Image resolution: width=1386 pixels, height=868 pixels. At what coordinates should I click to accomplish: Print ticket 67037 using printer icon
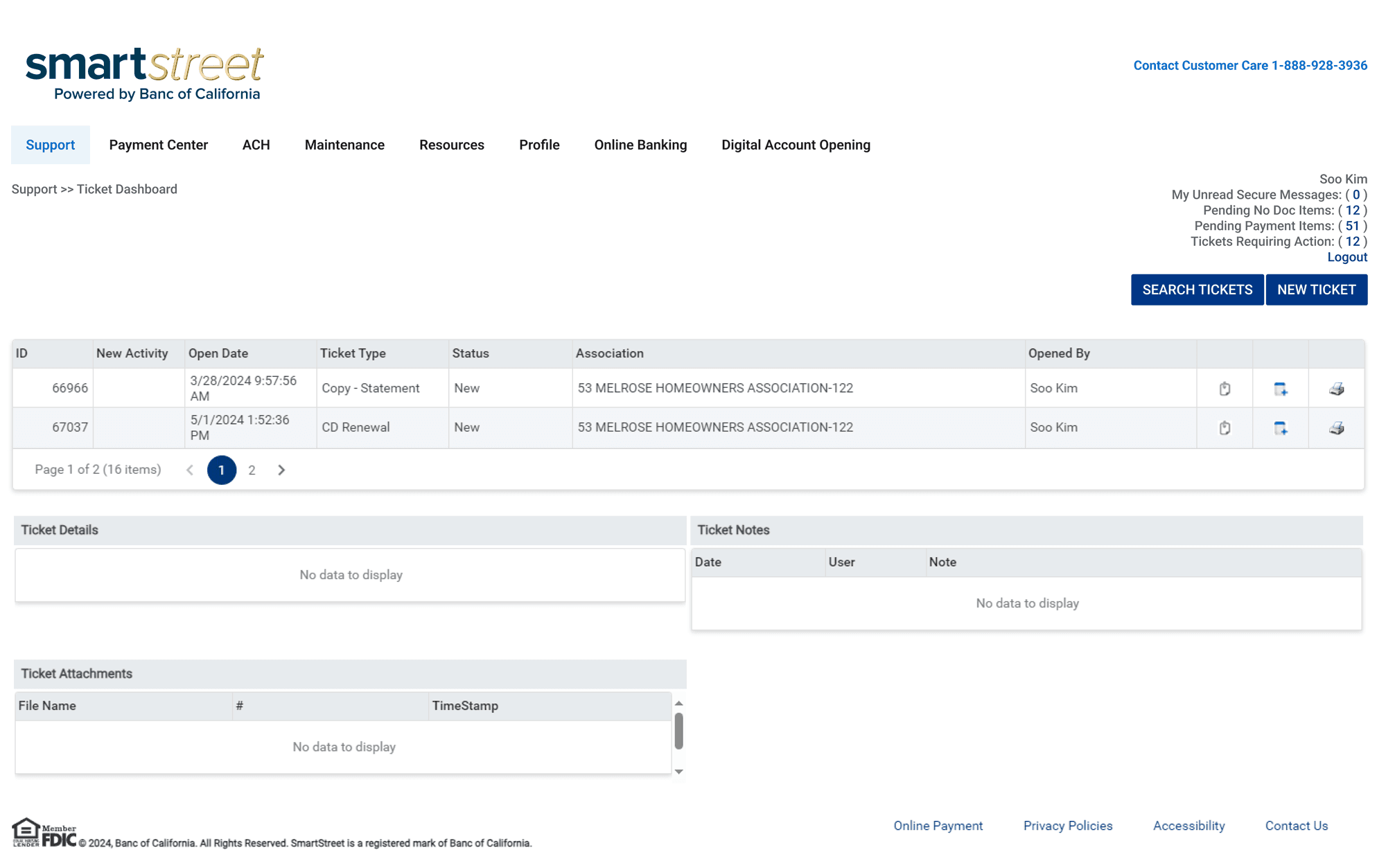pos(1336,428)
